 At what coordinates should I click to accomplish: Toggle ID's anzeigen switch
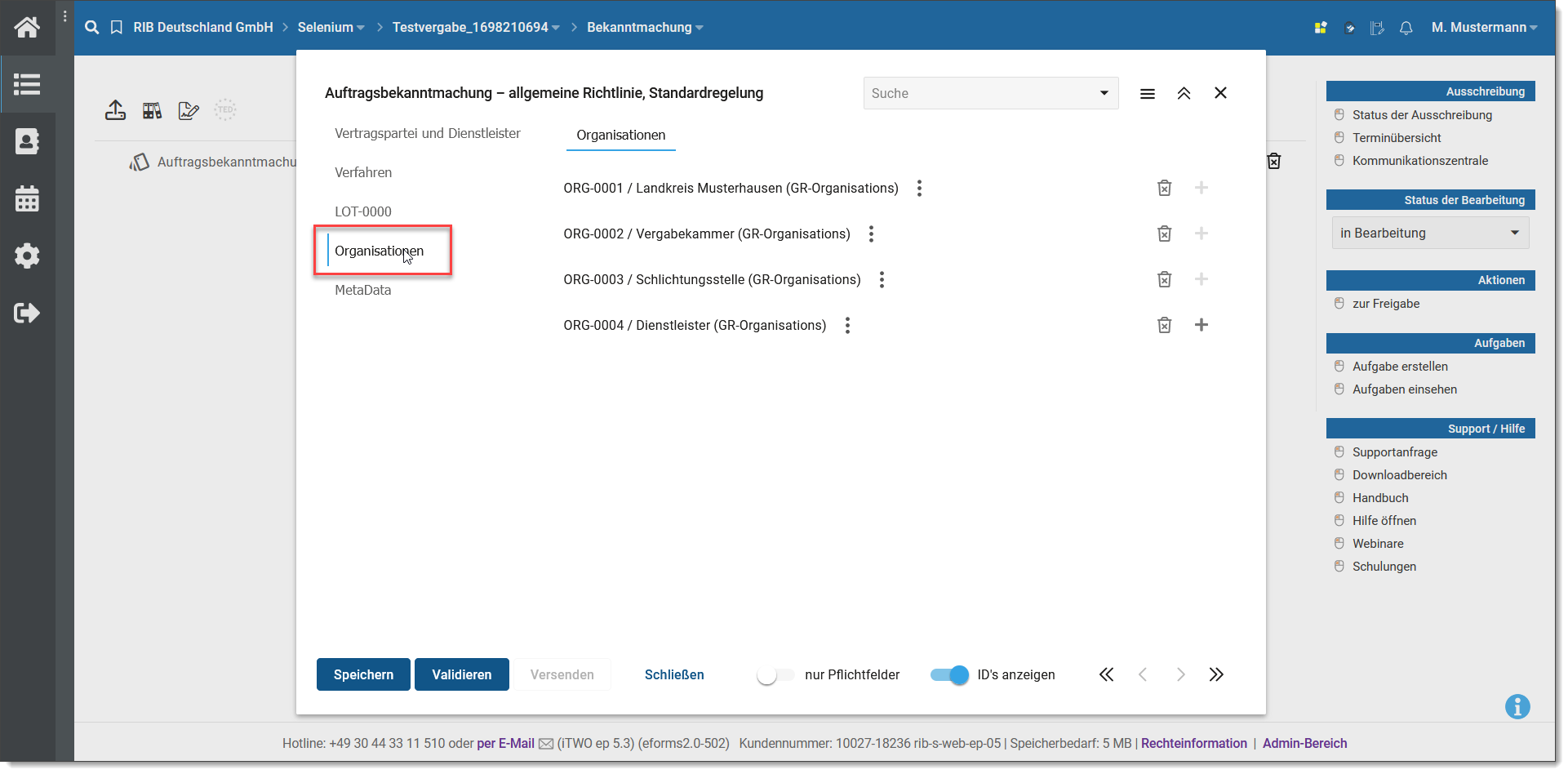coord(949,675)
